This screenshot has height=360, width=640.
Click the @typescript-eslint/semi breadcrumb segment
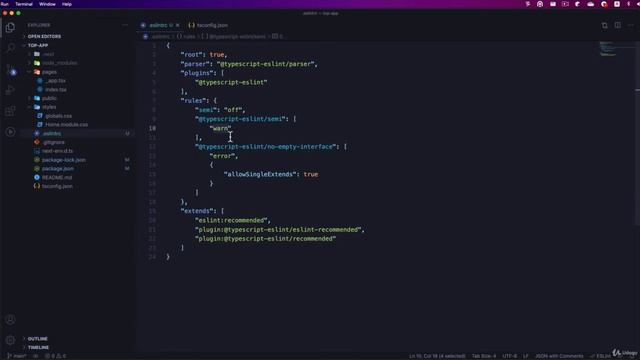coord(233,36)
